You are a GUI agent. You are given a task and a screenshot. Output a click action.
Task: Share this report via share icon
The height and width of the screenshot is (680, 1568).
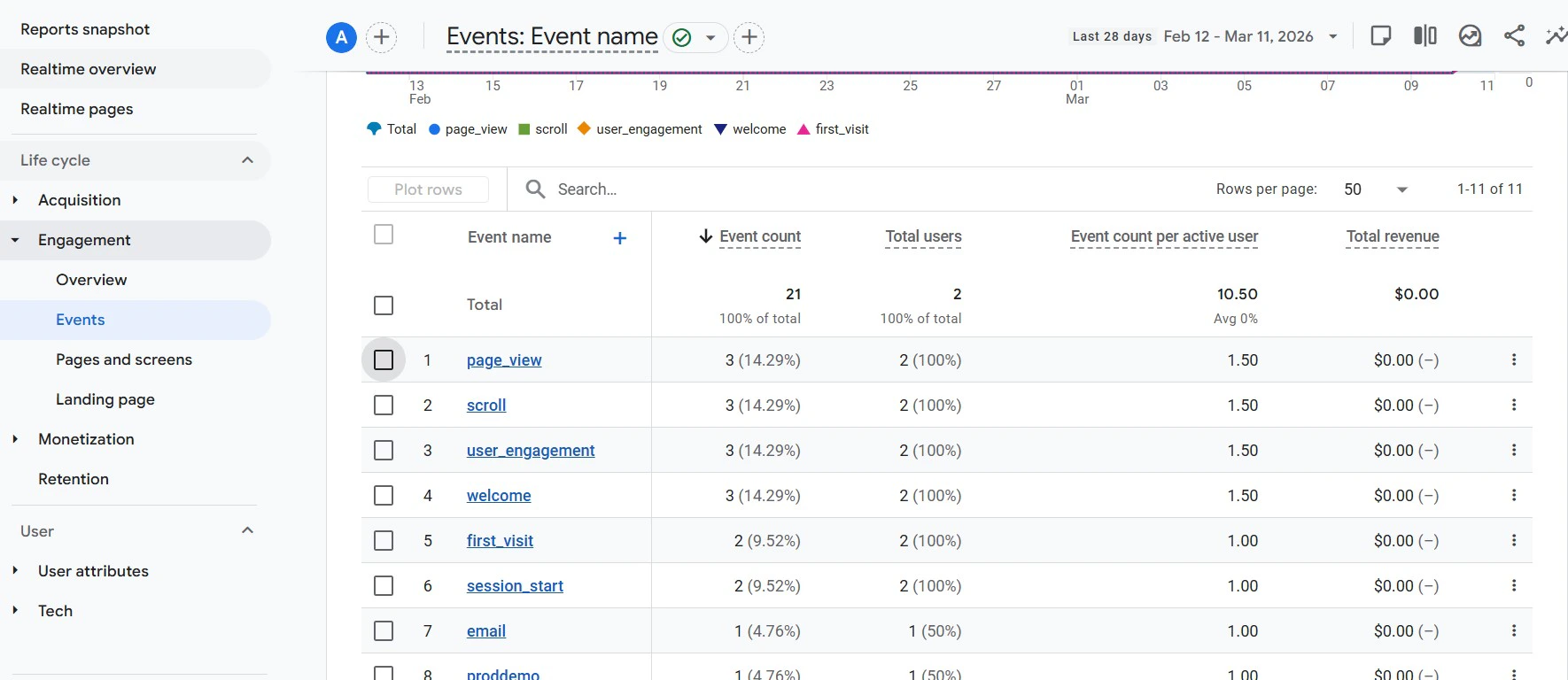[1514, 35]
